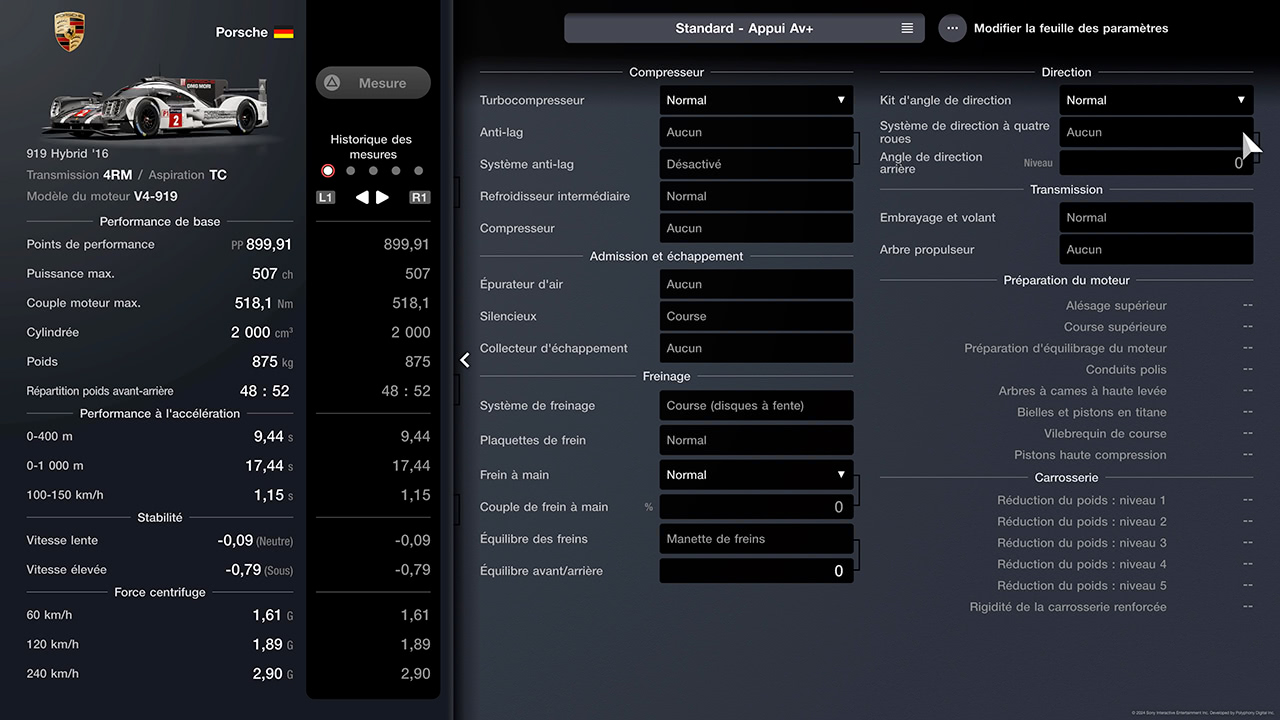Select the second measurement history dot
This screenshot has height=720, width=1280.
tap(350, 171)
